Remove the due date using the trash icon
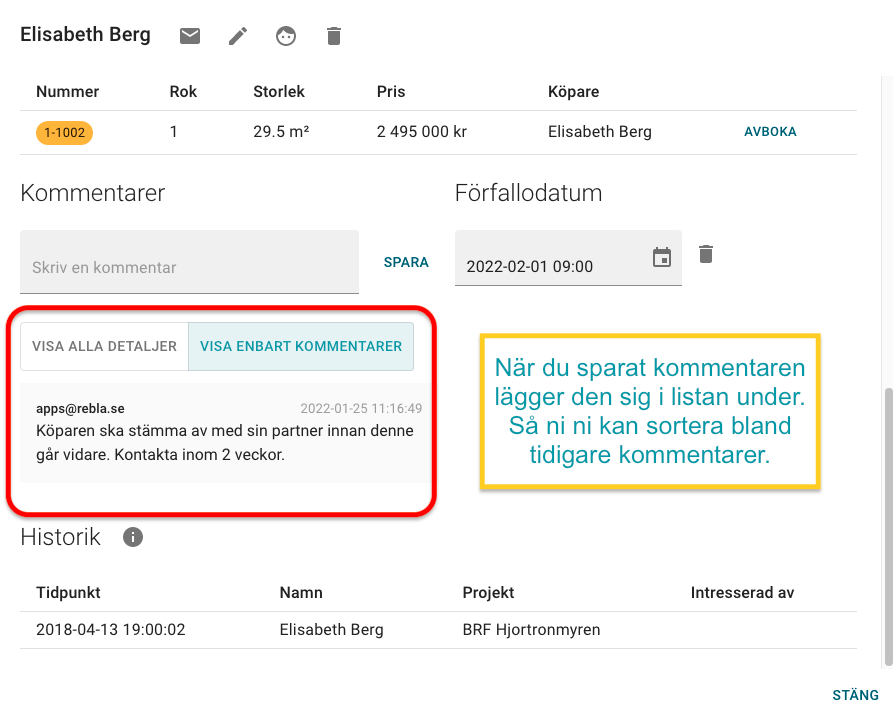The width and height of the screenshot is (893, 717). click(x=705, y=254)
